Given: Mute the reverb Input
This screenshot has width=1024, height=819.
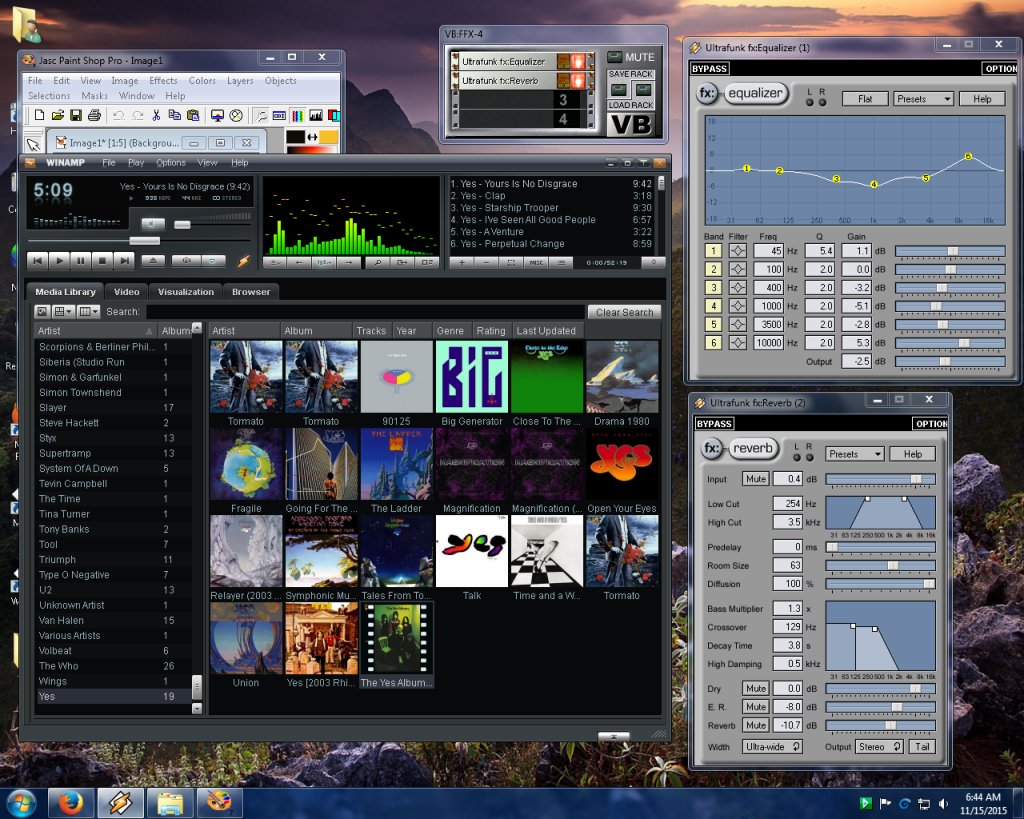Looking at the screenshot, I should 756,479.
